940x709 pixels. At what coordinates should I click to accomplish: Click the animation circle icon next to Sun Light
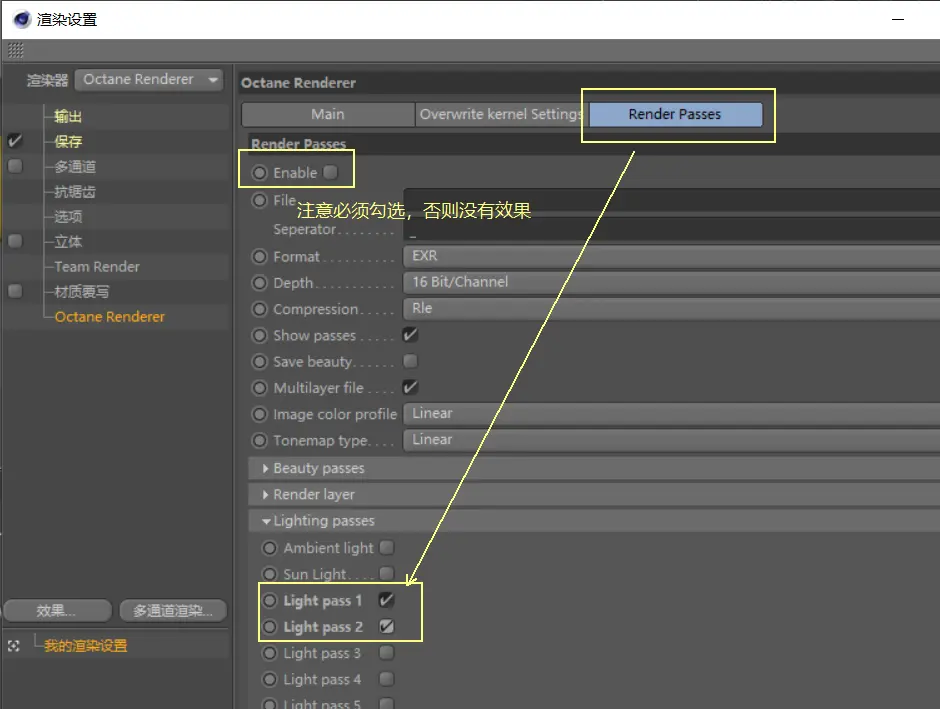(x=270, y=574)
